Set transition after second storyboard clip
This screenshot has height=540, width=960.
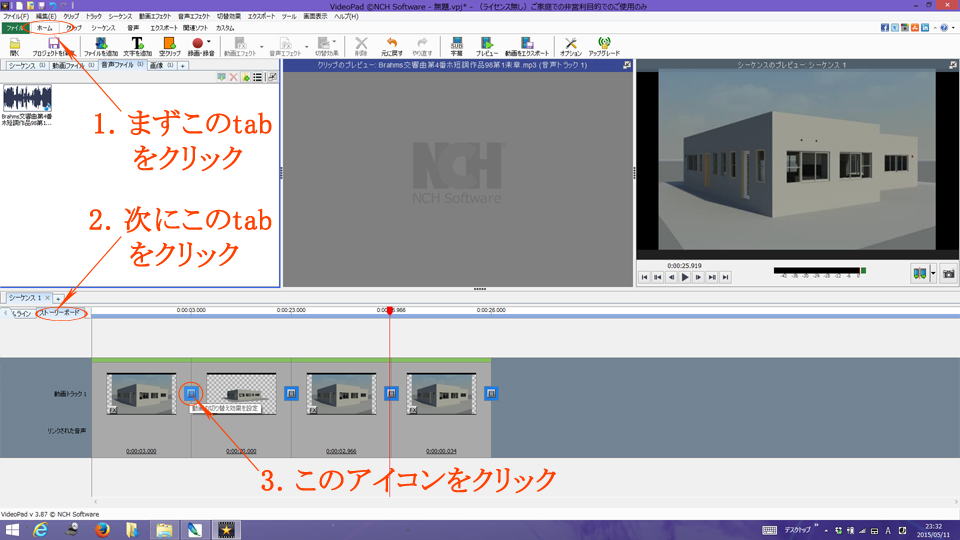coord(291,393)
